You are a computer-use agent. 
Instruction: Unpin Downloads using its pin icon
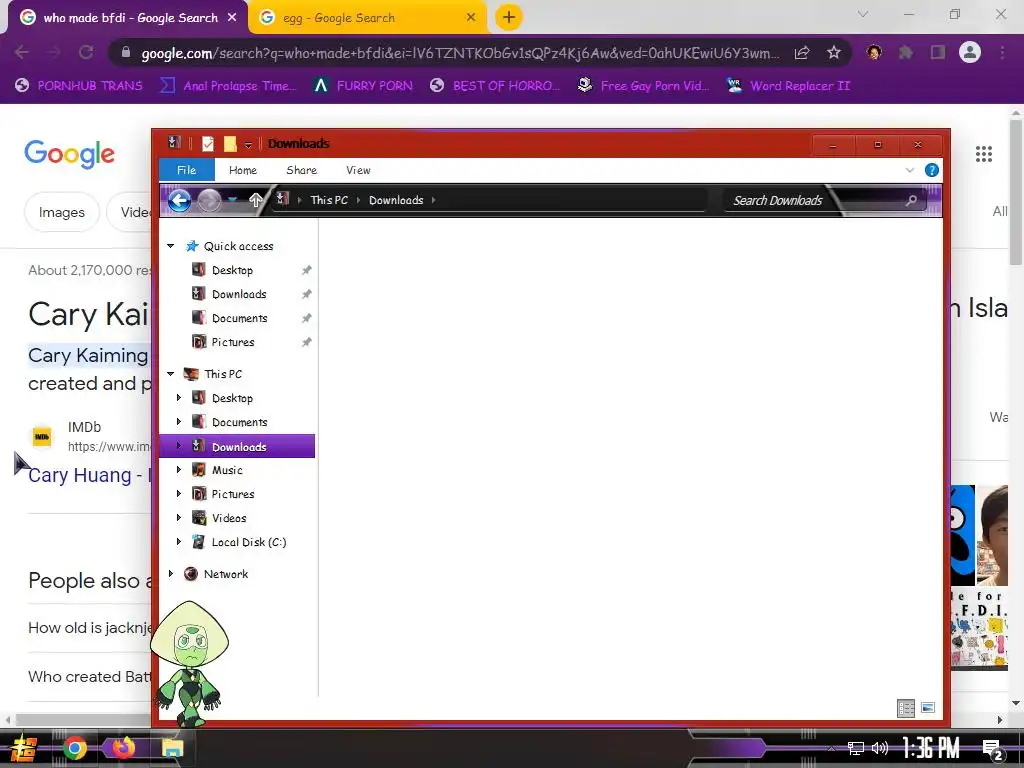pyautogui.click(x=306, y=295)
